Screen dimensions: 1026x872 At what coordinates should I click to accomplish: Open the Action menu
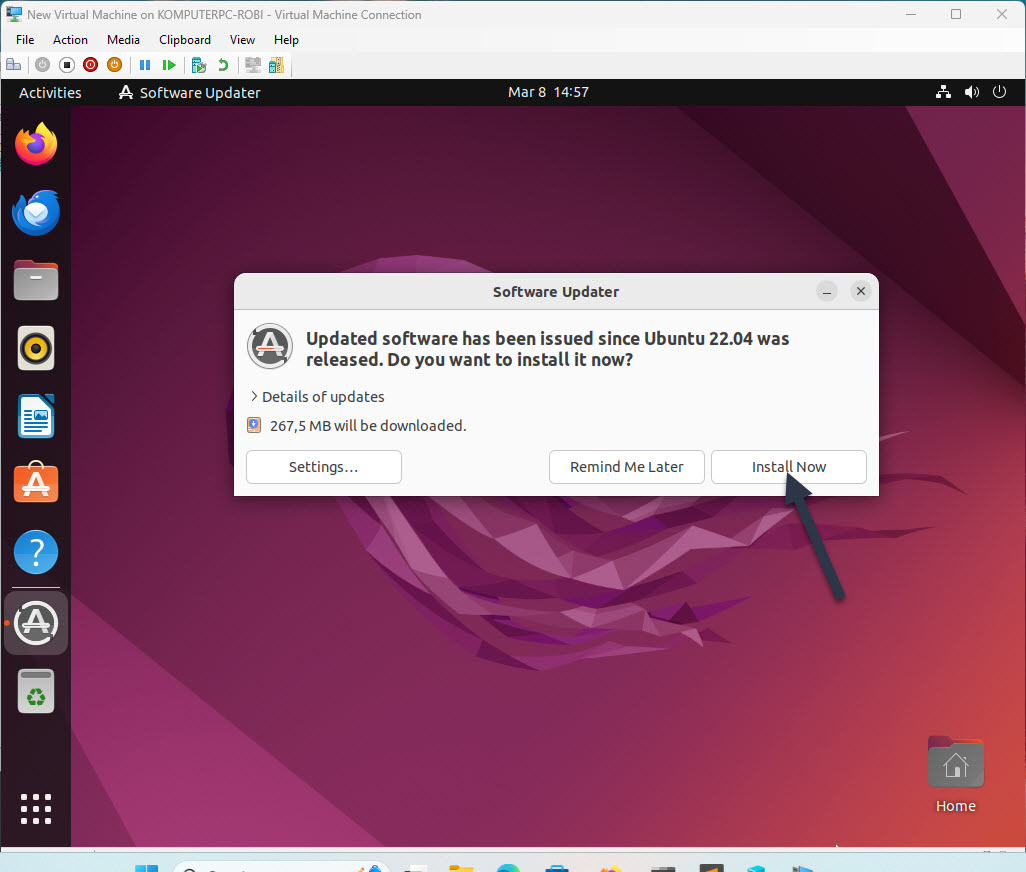pyautogui.click(x=70, y=40)
